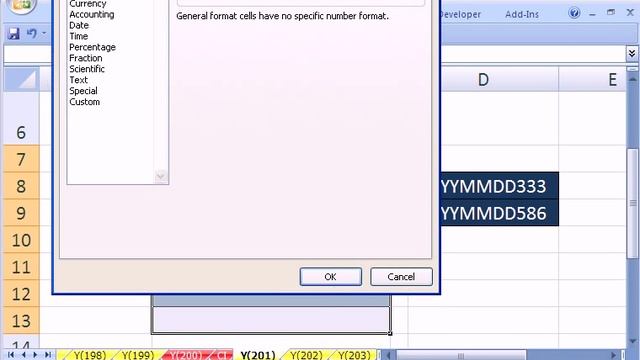Open the Undo history dropdown arrow
The width and height of the screenshot is (640, 360).
pos(44,33)
